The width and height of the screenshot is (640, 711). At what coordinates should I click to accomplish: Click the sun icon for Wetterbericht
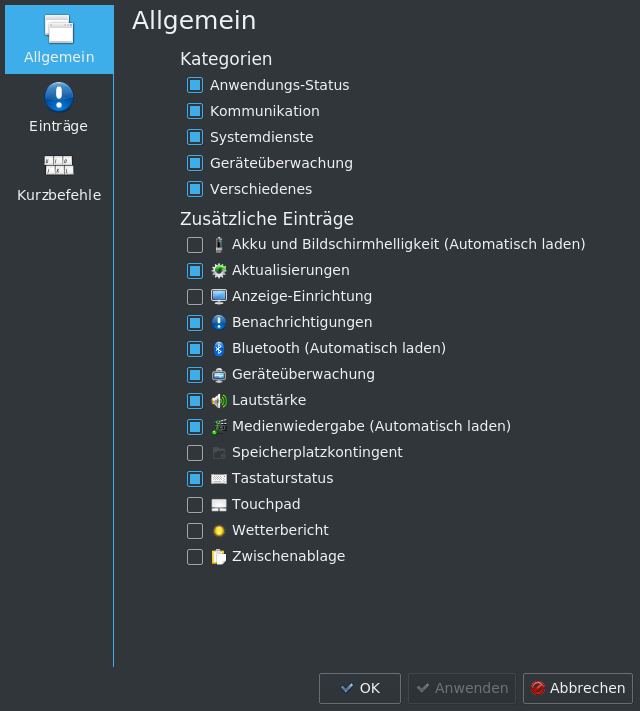pos(219,531)
